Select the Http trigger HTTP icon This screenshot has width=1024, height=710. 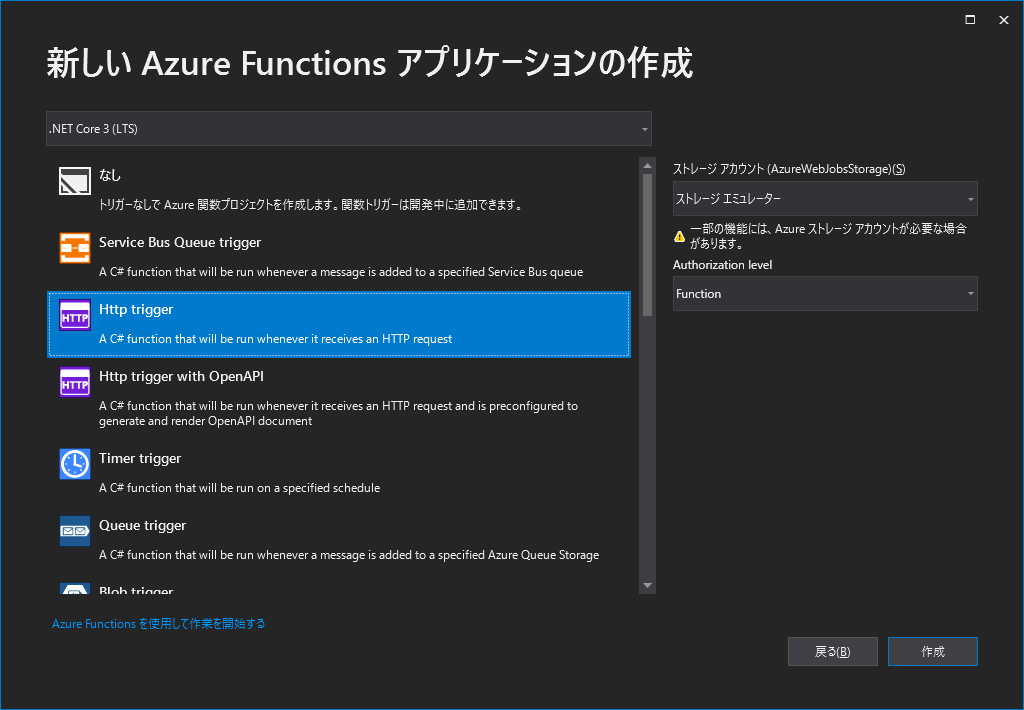click(74, 316)
